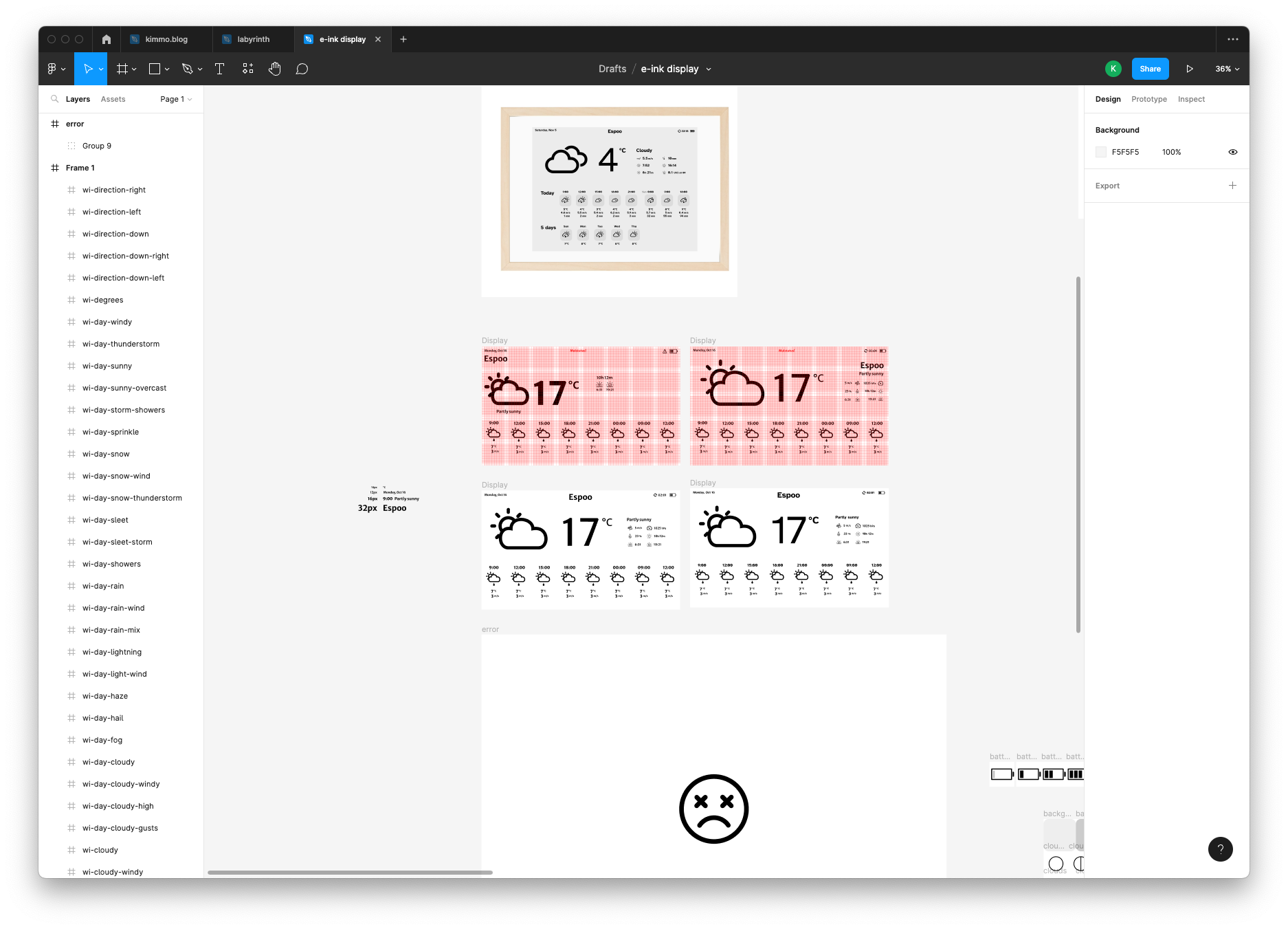1288x929 pixels.
Task: Select the error frame layer
Action: point(121,124)
